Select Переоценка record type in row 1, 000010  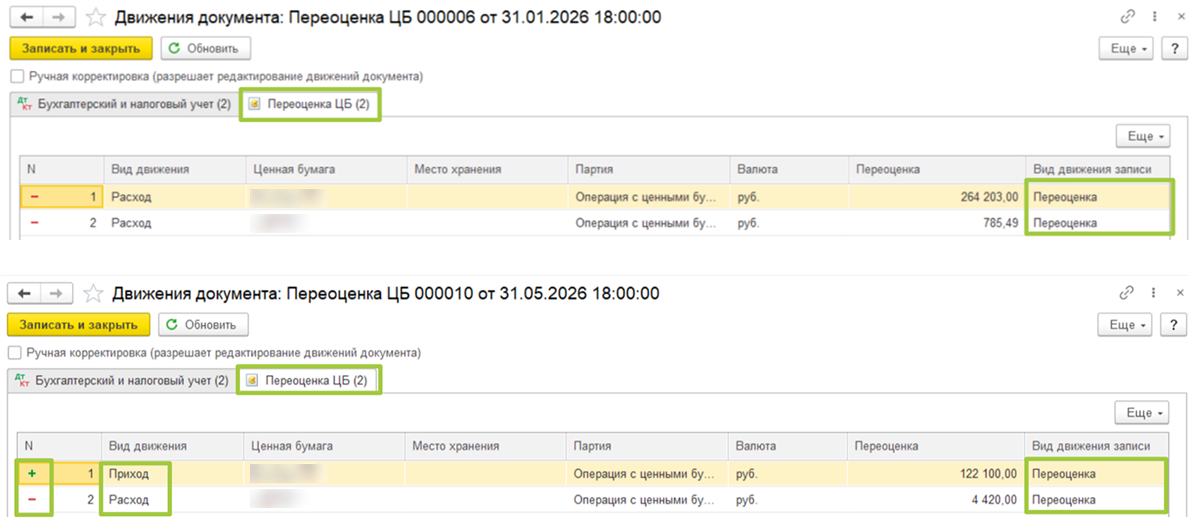[x=1097, y=473]
